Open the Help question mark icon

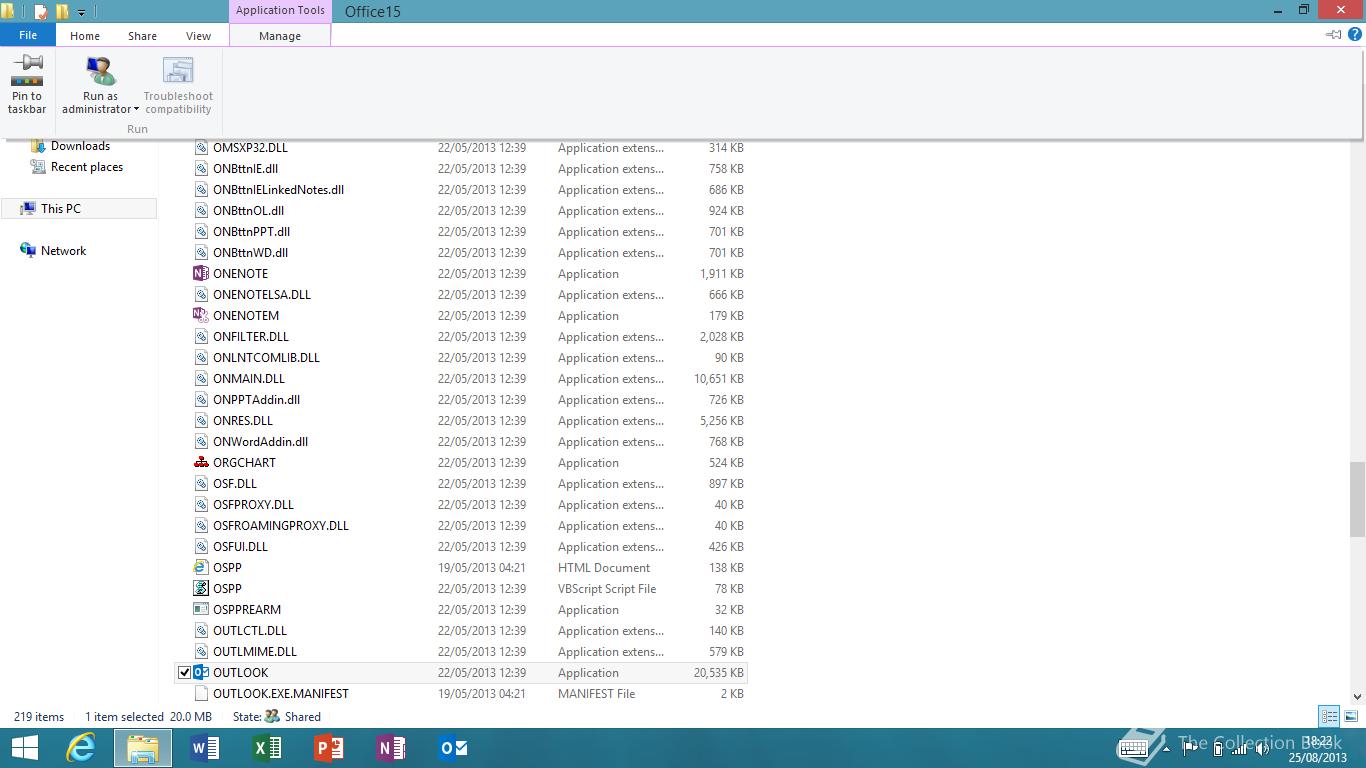1355,34
